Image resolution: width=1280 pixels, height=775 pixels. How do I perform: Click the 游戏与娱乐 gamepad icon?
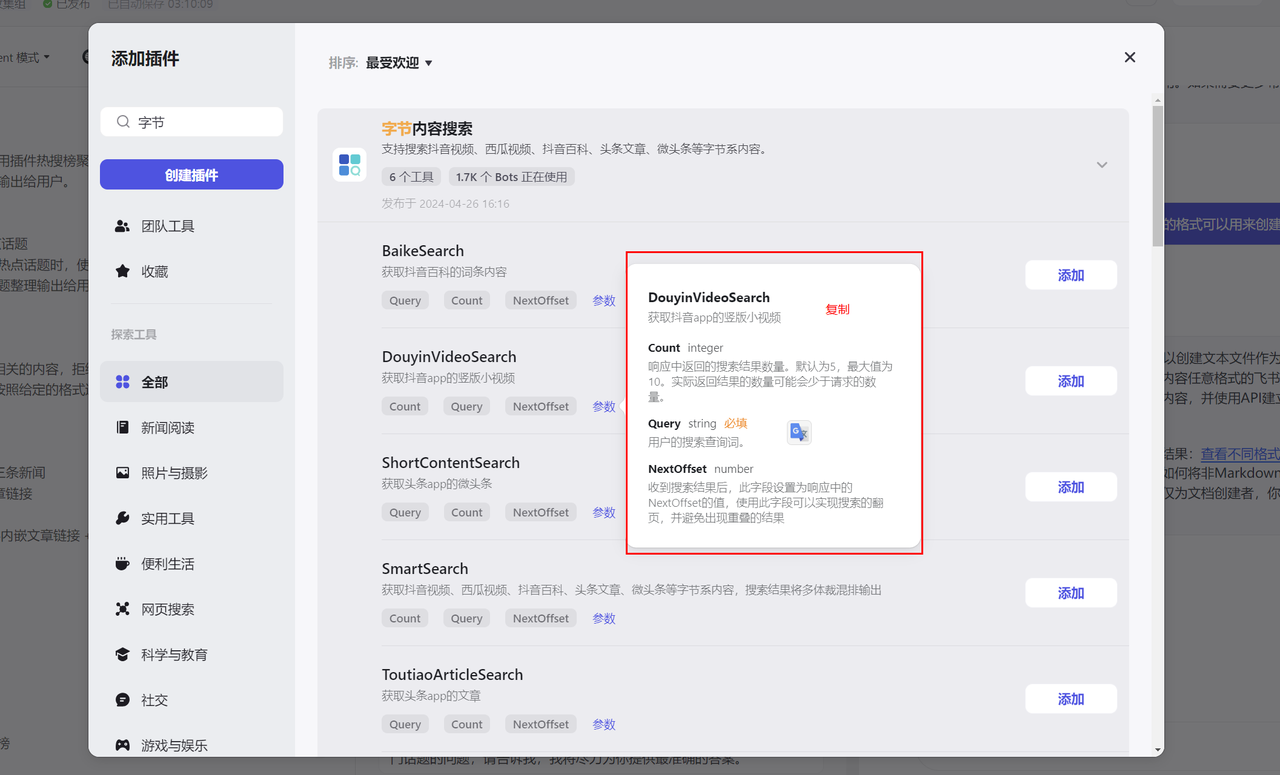tap(123, 745)
